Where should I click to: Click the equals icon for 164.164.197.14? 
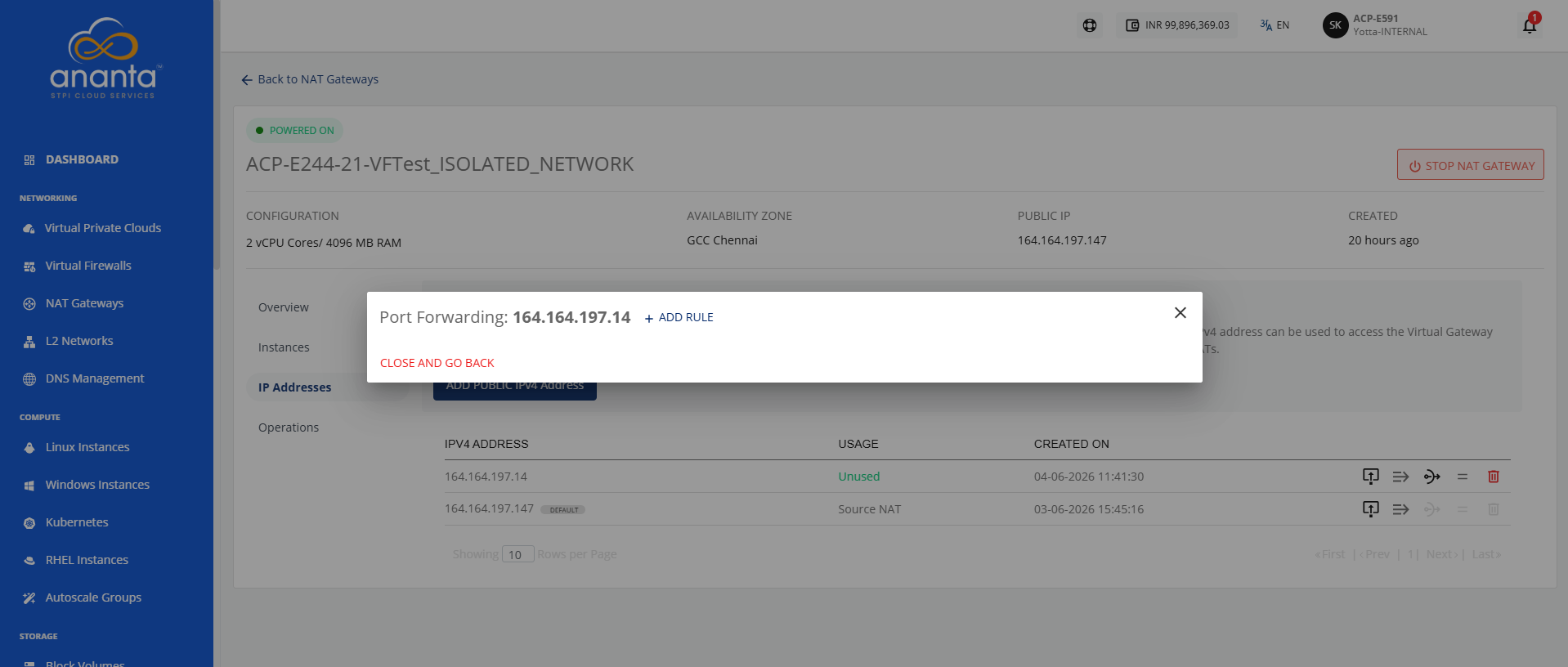[x=1463, y=477]
